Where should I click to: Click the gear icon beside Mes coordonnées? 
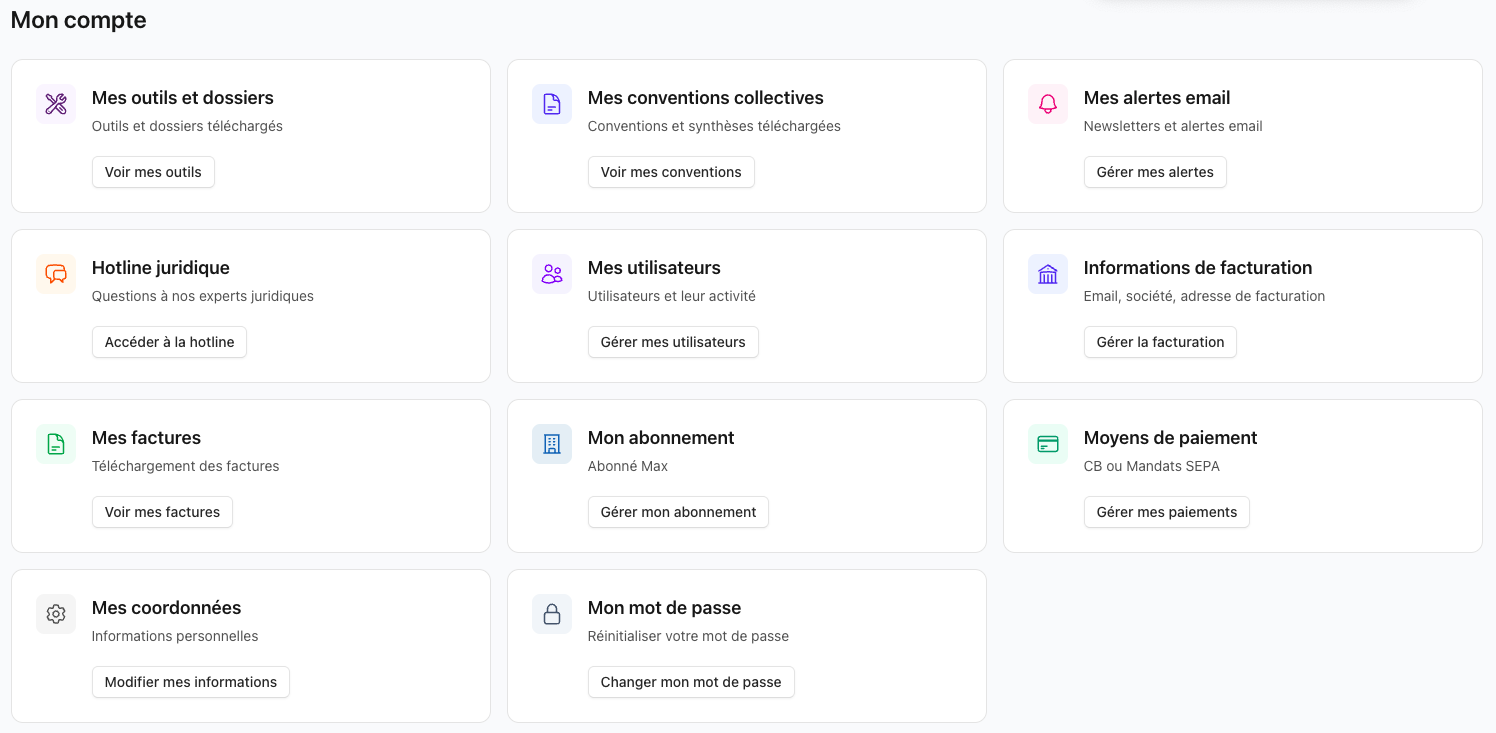(56, 614)
